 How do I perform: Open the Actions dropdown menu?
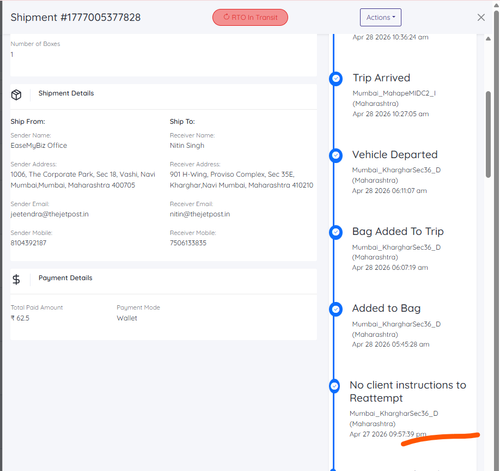[380, 17]
